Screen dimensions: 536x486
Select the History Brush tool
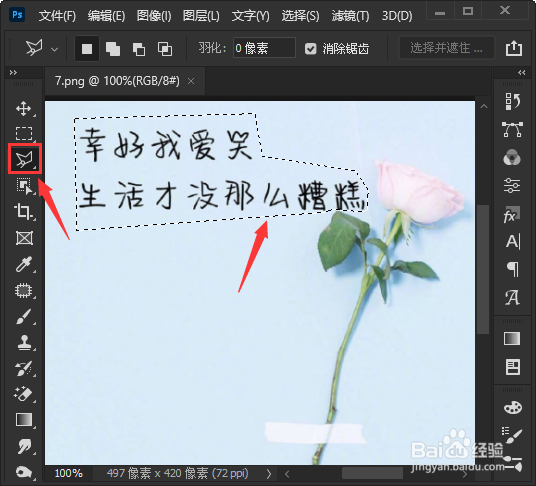pyautogui.click(x=24, y=369)
